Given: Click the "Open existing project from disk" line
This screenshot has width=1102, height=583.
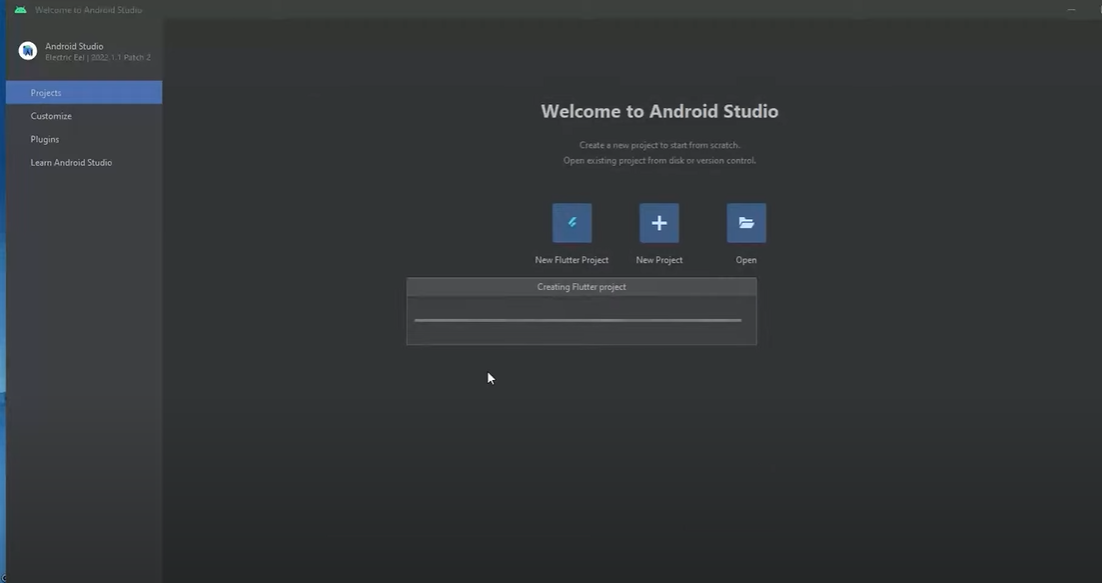Looking at the screenshot, I should [x=659, y=160].
